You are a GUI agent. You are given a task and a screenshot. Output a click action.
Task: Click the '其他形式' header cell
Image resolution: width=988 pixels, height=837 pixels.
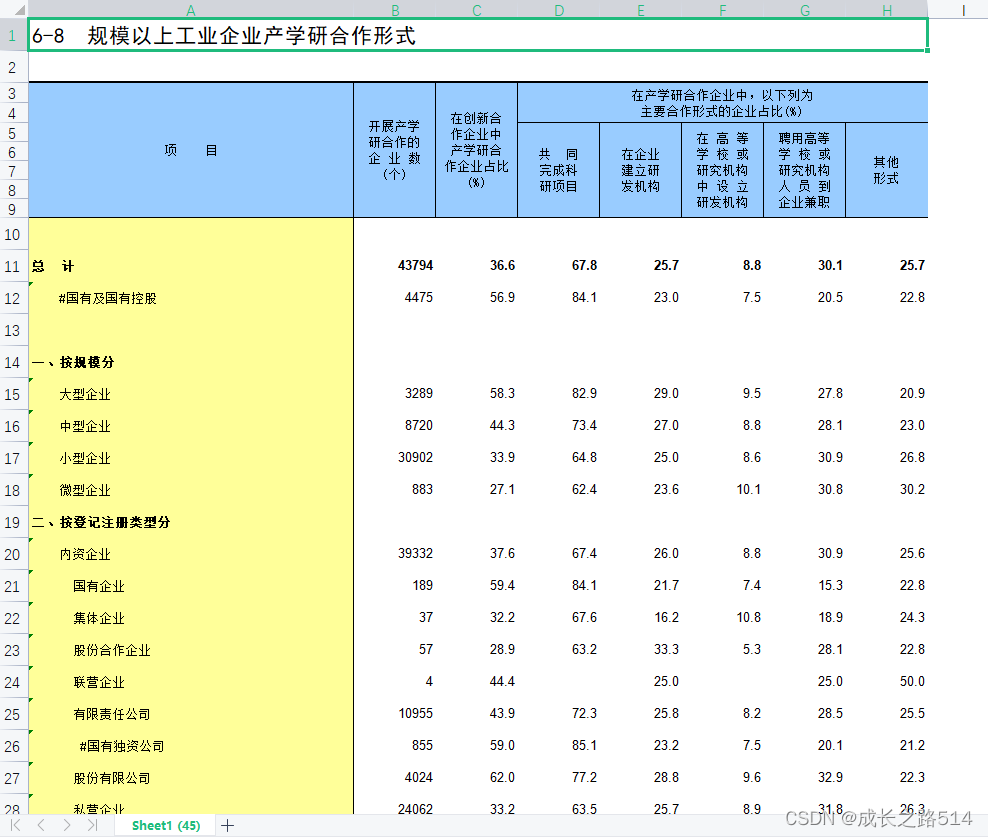tap(886, 170)
